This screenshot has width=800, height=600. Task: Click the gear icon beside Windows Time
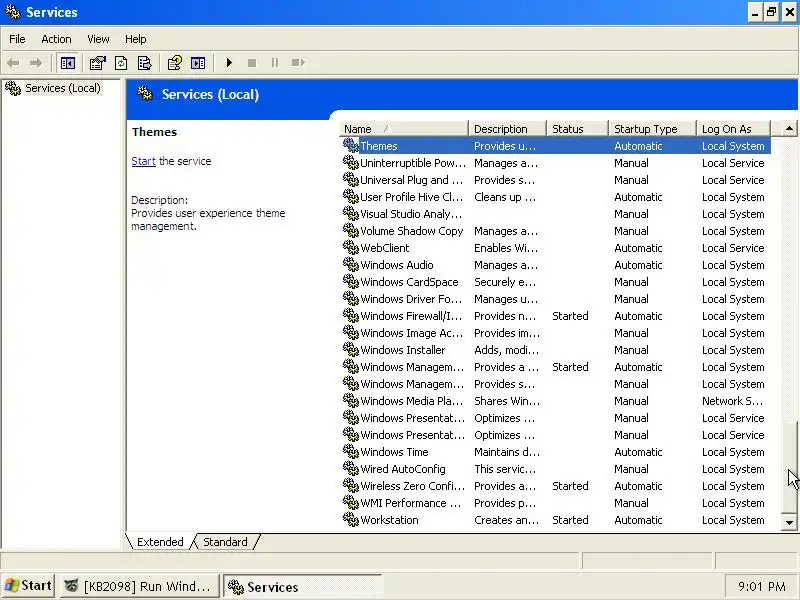(x=351, y=452)
